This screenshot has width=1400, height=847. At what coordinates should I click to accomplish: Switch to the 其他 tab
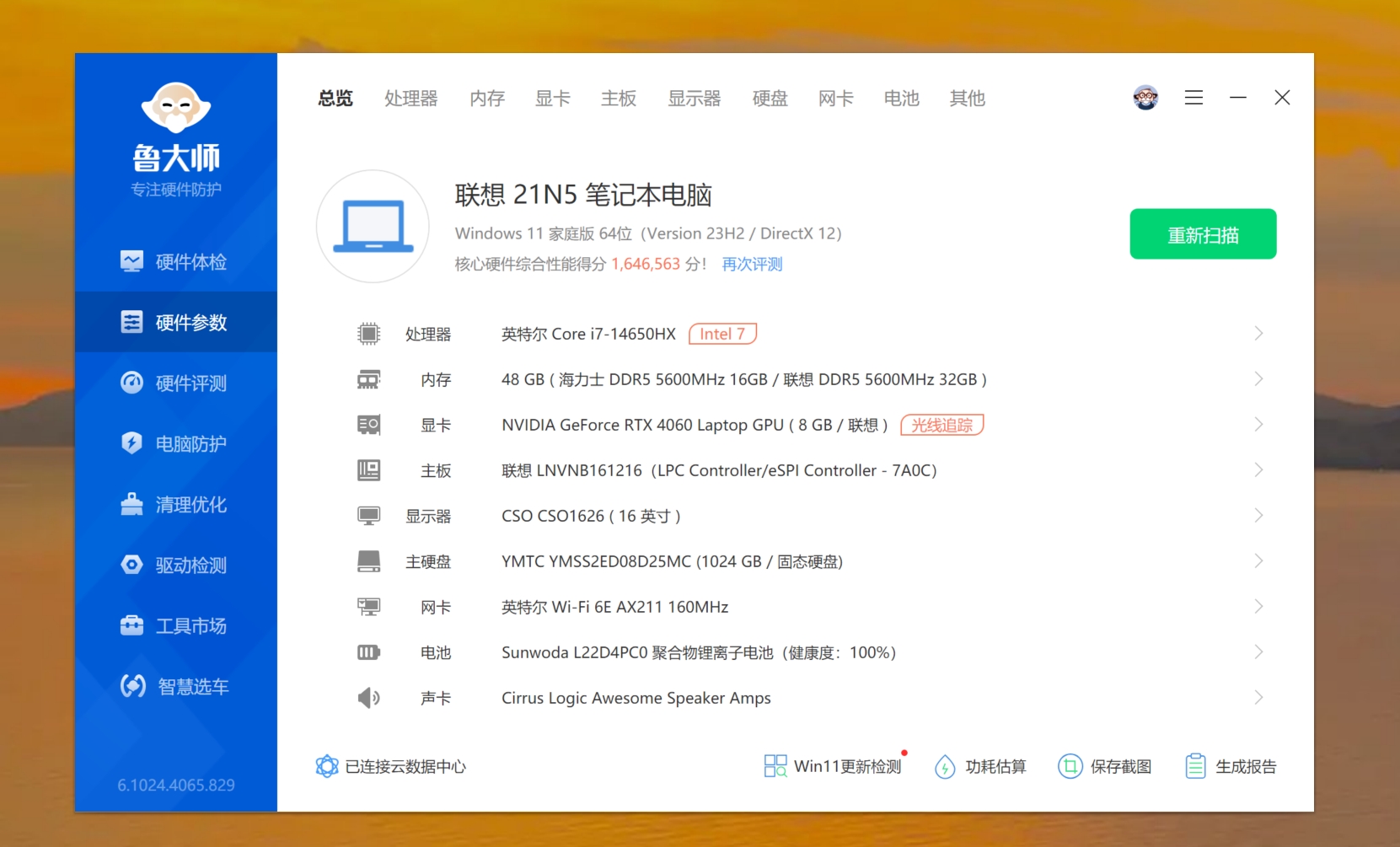(968, 99)
